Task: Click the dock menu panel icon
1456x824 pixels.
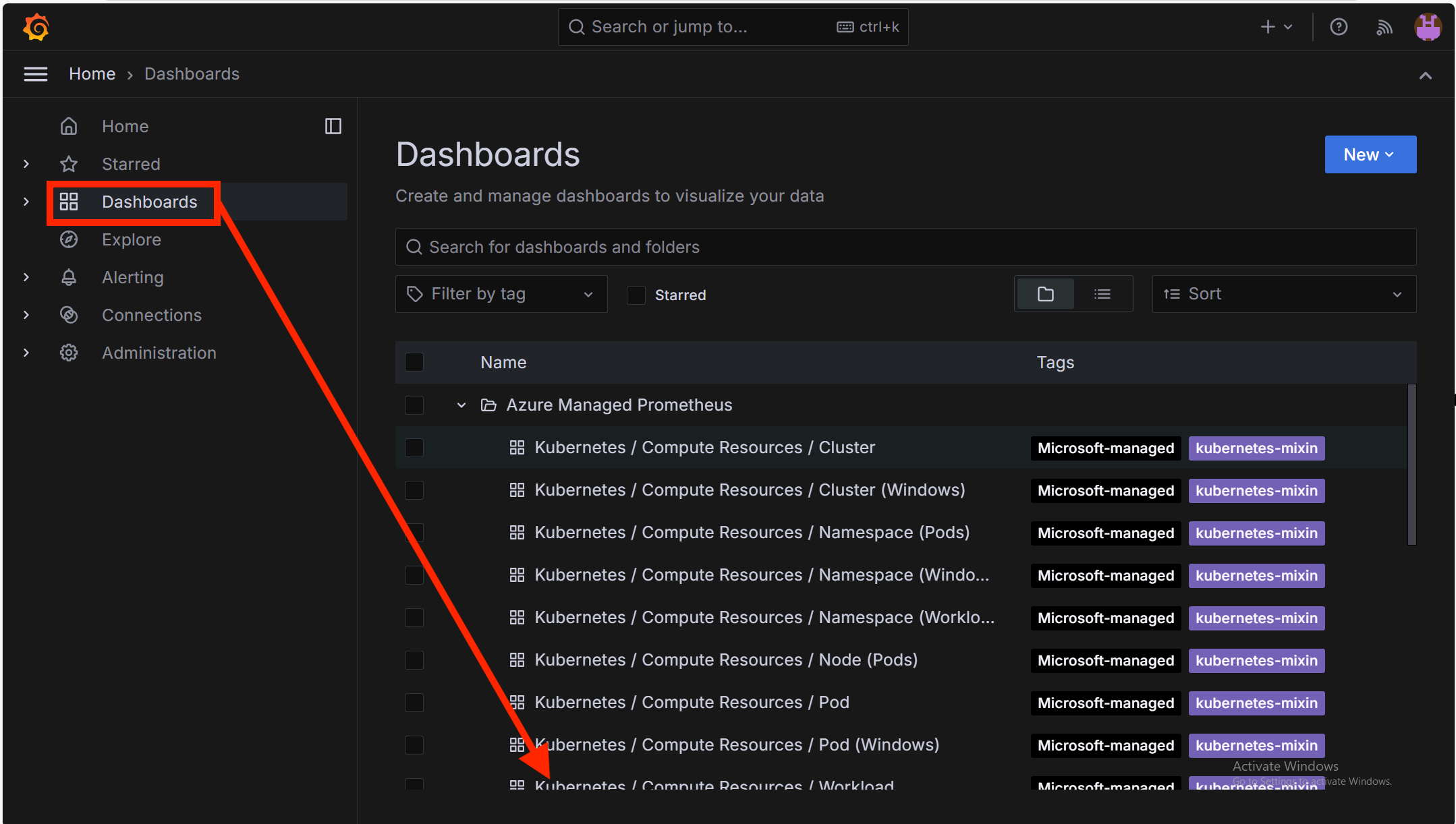Action: pos(333,126)
